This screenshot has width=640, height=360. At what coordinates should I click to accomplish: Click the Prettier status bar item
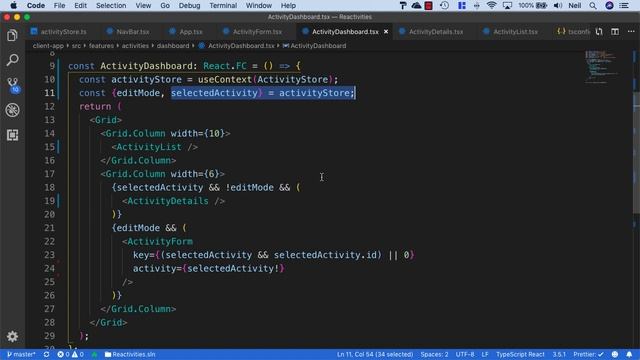[588, 354]
